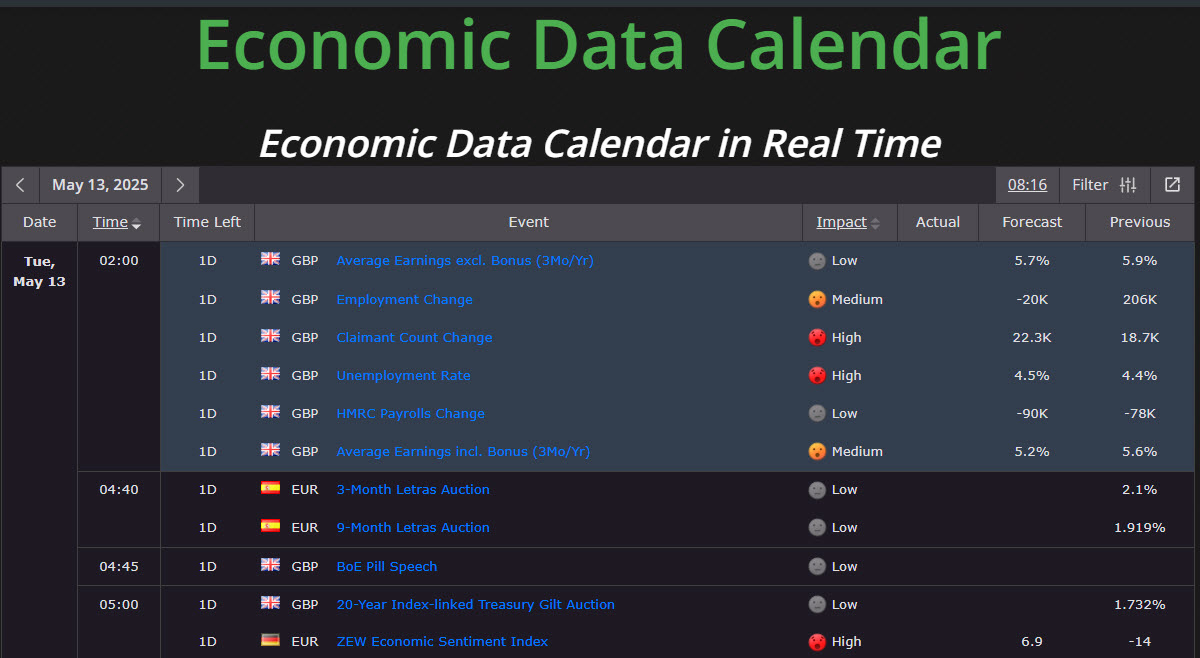Go to the next day arrow
1200x658 pixels.
point(180,185)
